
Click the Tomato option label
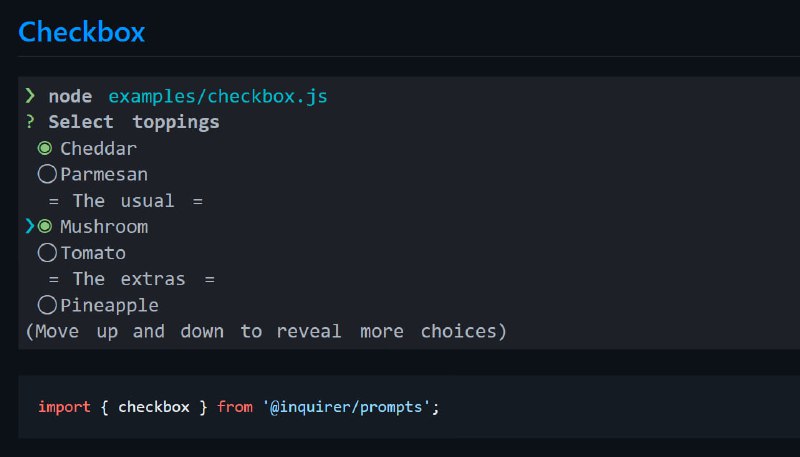93,253
